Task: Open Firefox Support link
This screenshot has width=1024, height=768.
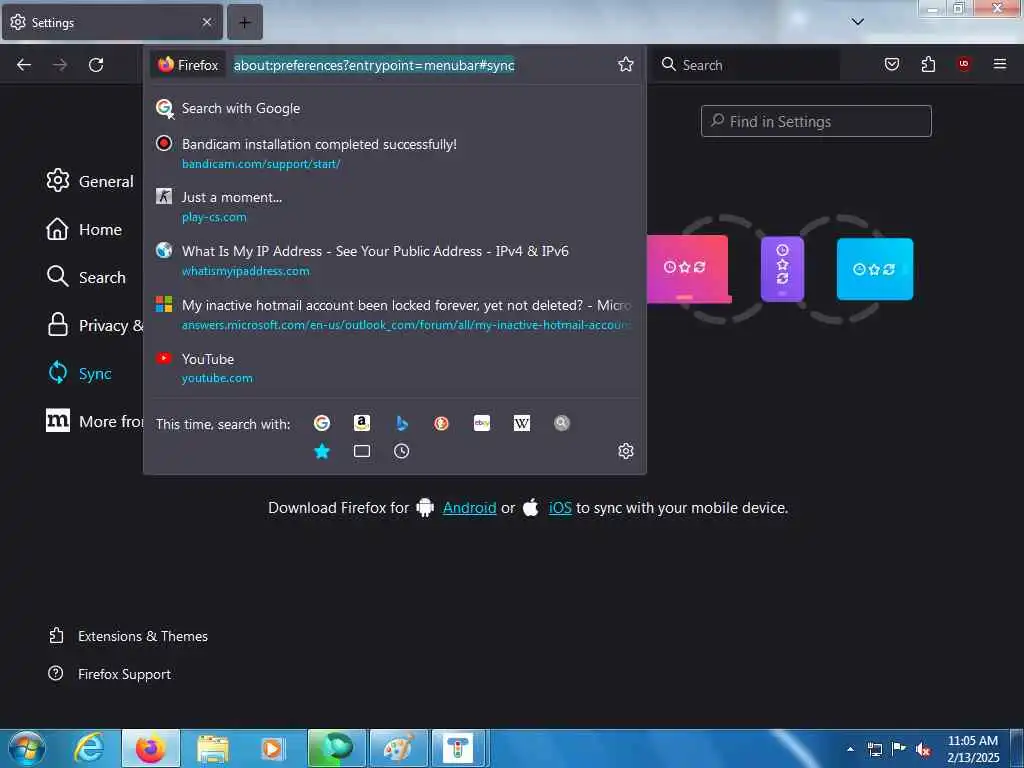Action: (110, 674)
